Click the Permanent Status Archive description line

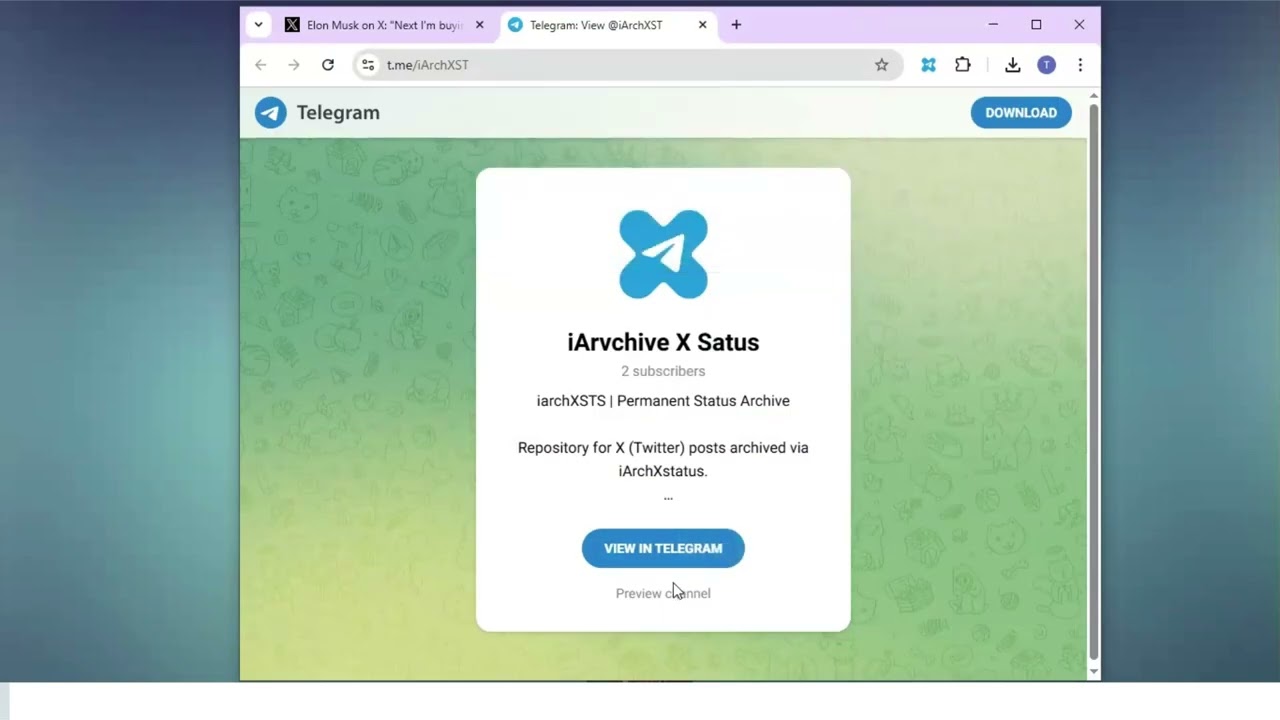pos(663,401)
